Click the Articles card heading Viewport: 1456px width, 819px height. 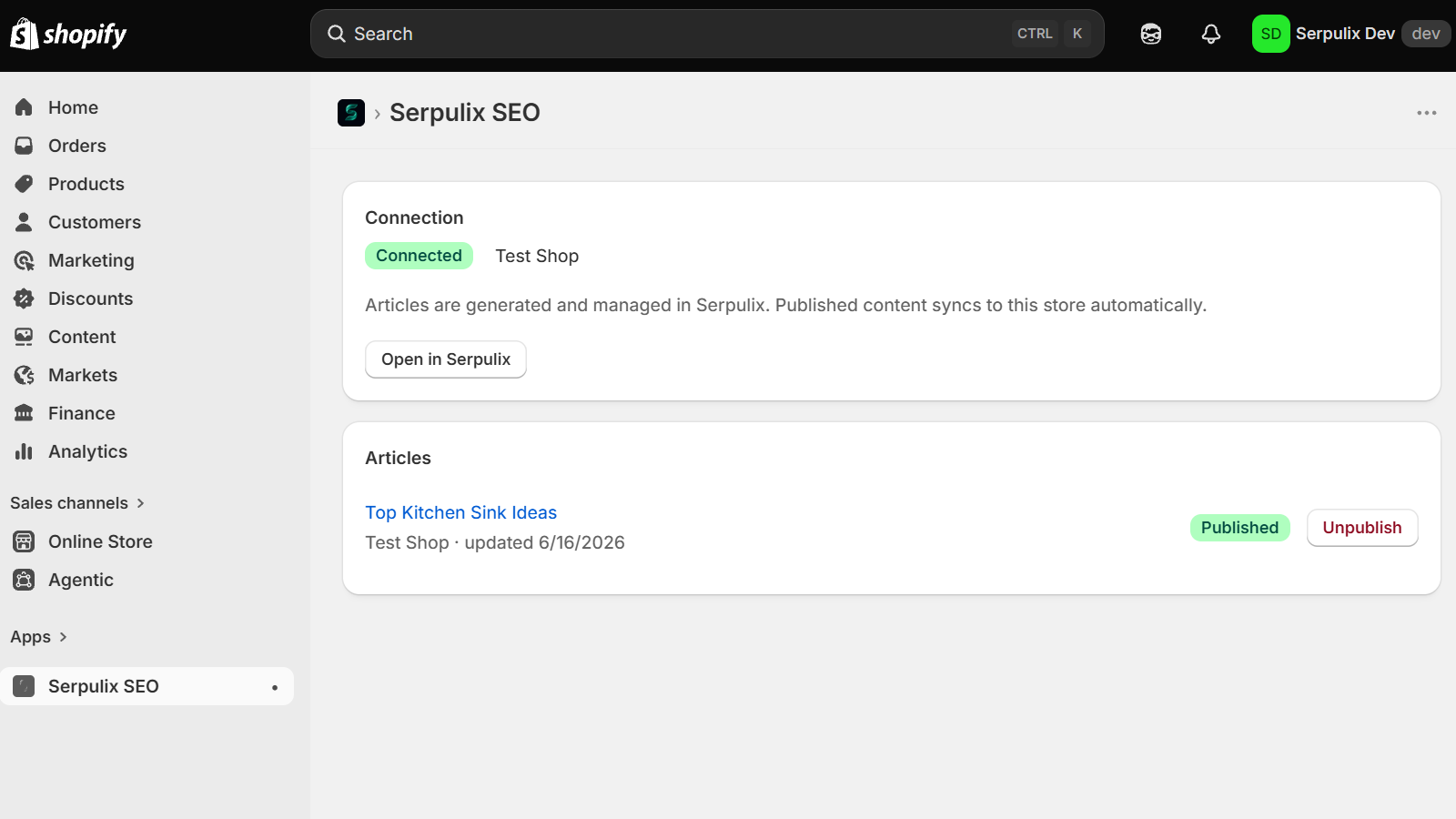tap(398, 458)
